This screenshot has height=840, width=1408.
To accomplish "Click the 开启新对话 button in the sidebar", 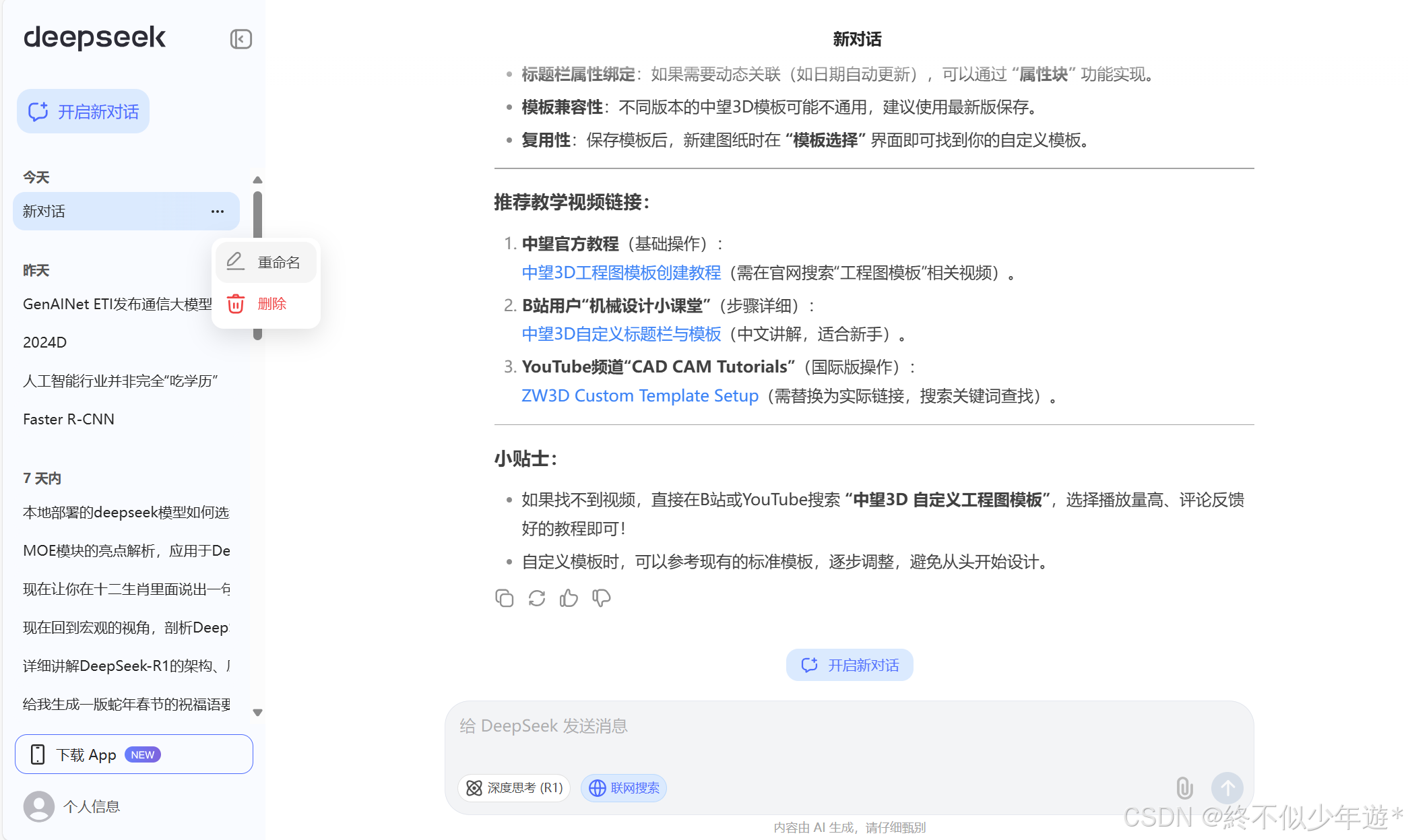I will coord(84,111).
